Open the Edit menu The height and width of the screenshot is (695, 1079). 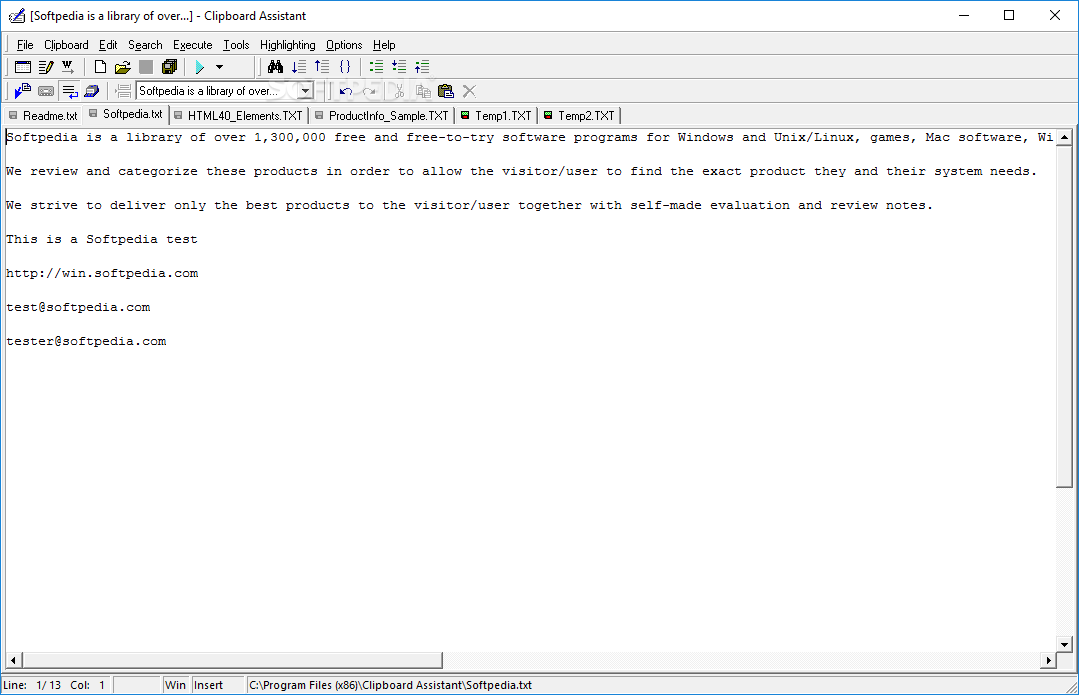pyautogui.click(x=108, y=45)
